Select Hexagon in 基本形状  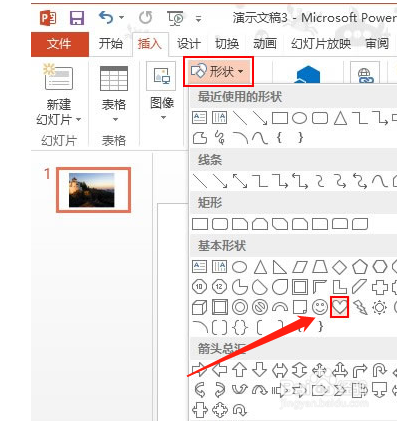(x=380, y=267)
